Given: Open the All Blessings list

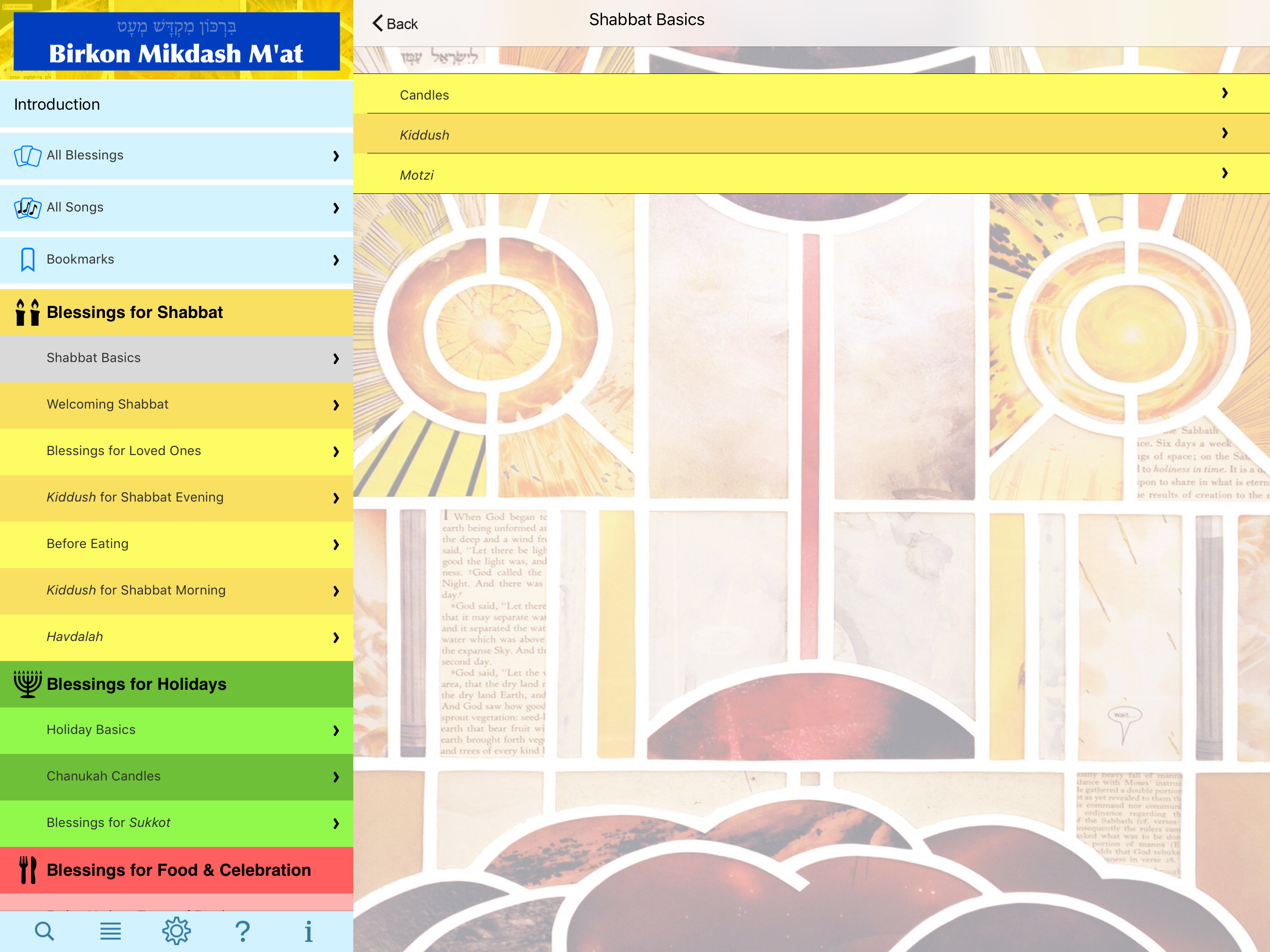Looking at the screenshot, I should coord(177,156).
